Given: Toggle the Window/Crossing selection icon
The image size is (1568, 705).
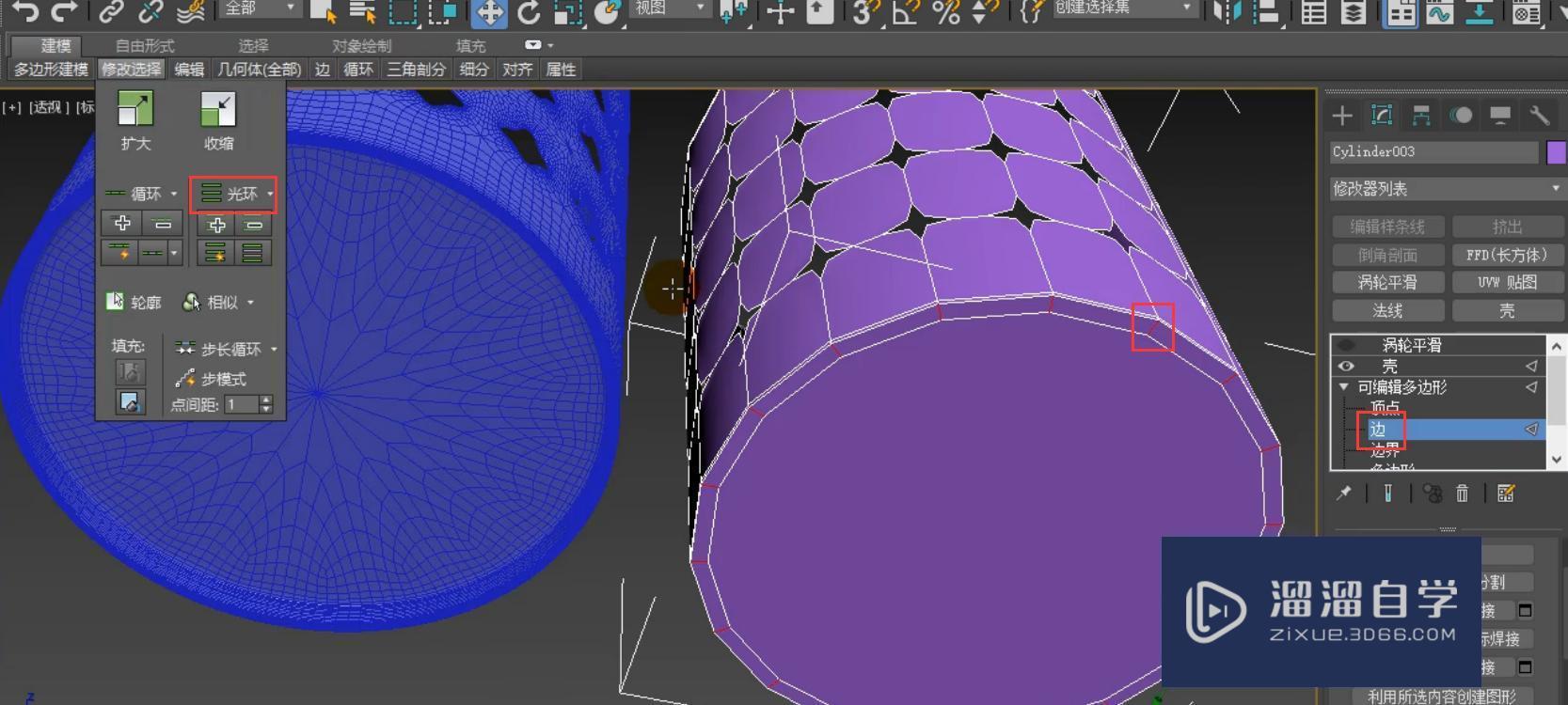Looking at the screenshot, I should (442, 11).
